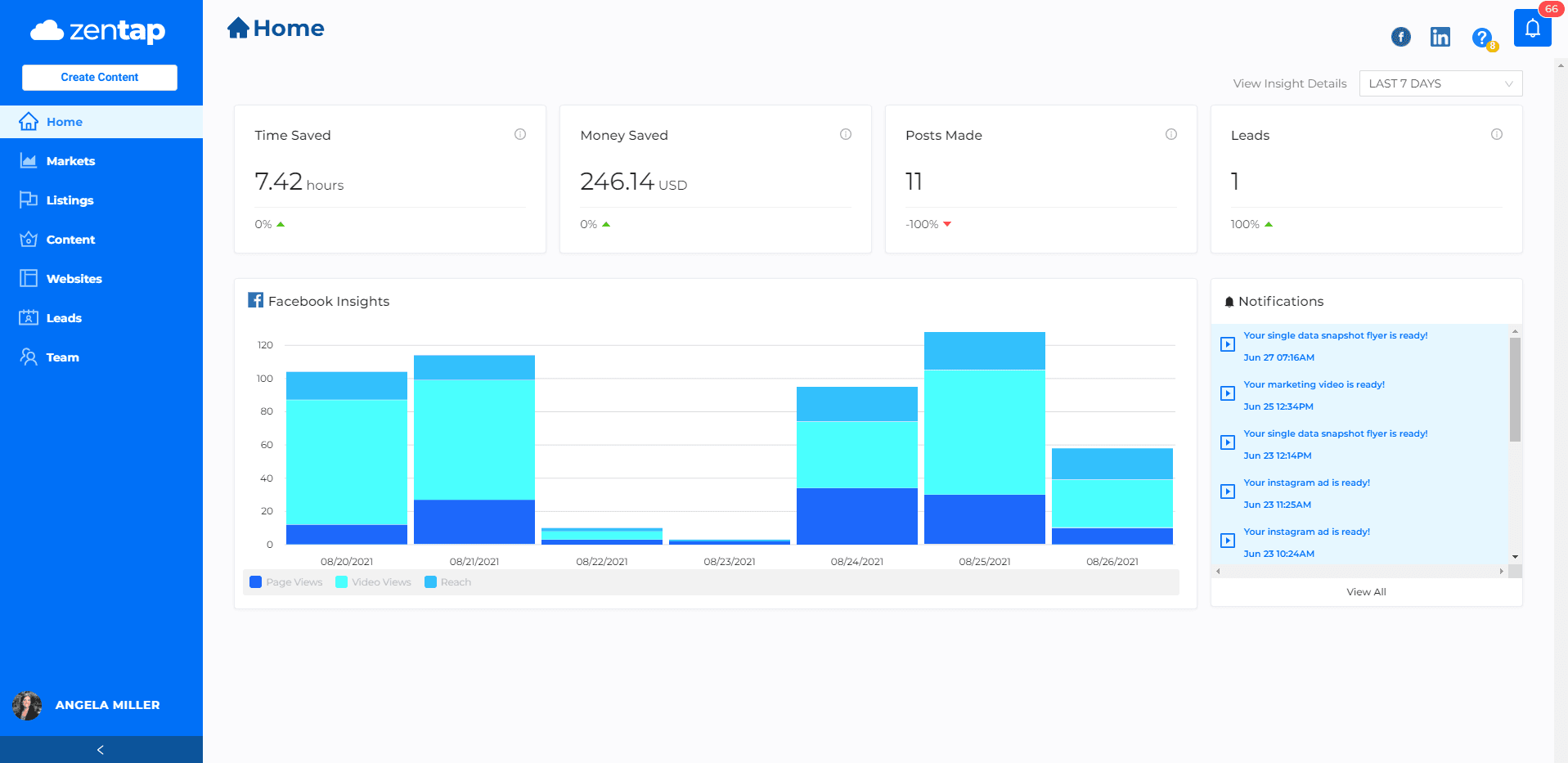1568x763 pixels.
Task: Open the notifications bell with 66 badge
Action: point(1532,29)
